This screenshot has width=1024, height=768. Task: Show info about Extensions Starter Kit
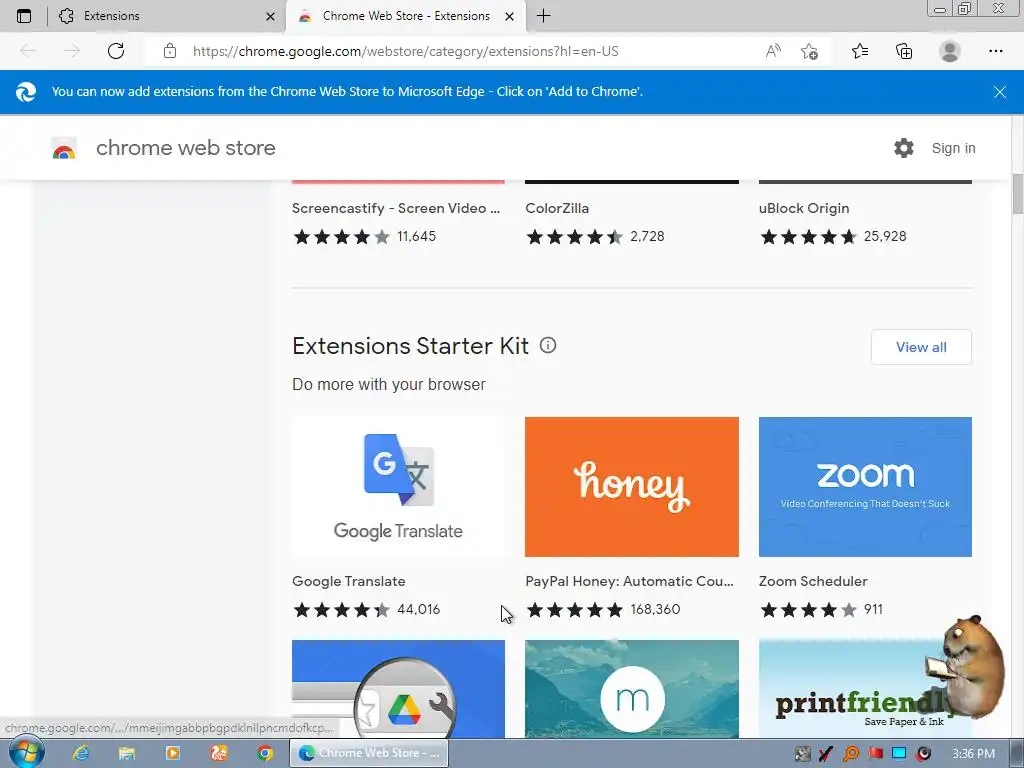tap(548, 345)
